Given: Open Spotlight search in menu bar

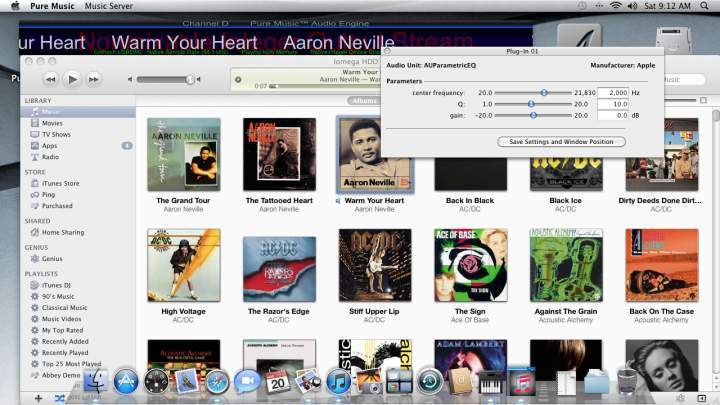Looking at the screenshot, I should pyautogui.click(x=704, y=6).
